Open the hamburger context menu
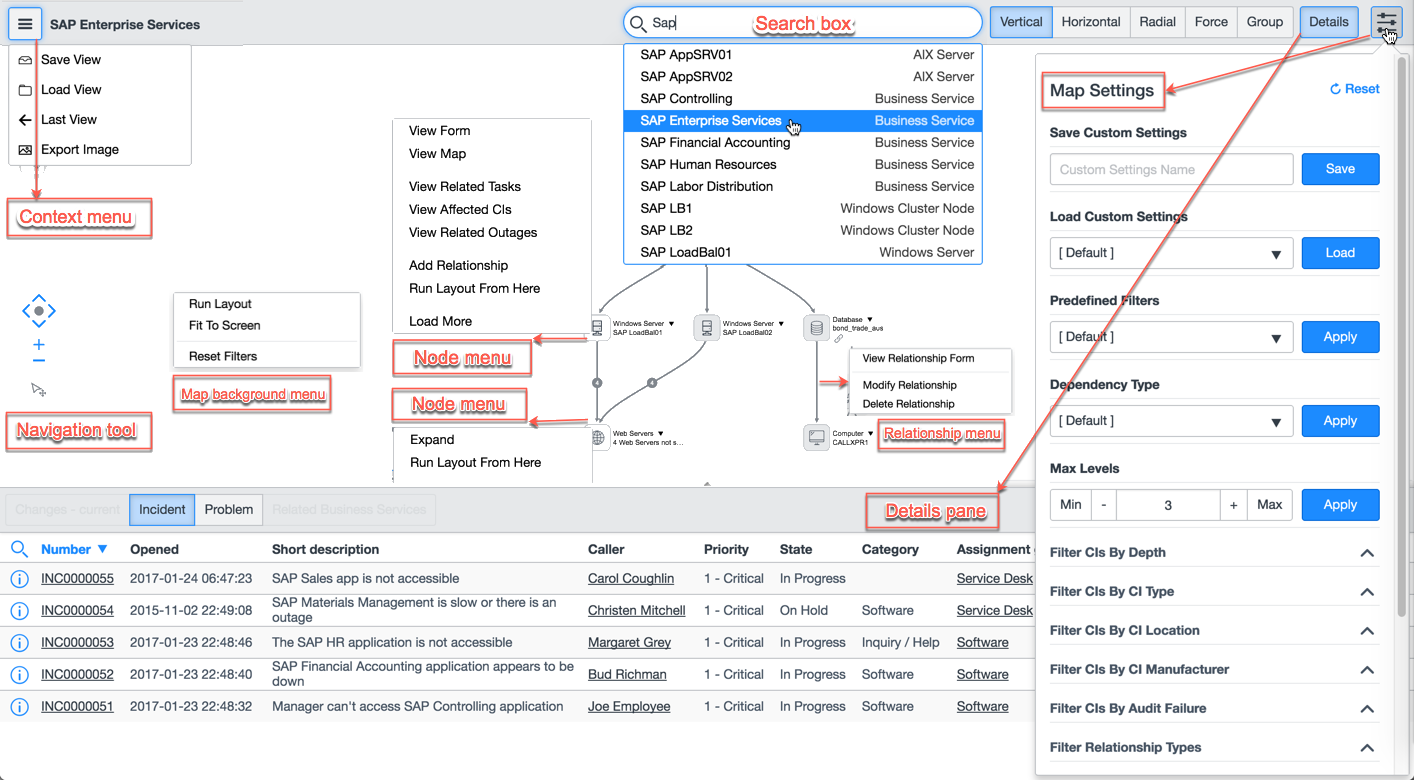 pos(25,24)
